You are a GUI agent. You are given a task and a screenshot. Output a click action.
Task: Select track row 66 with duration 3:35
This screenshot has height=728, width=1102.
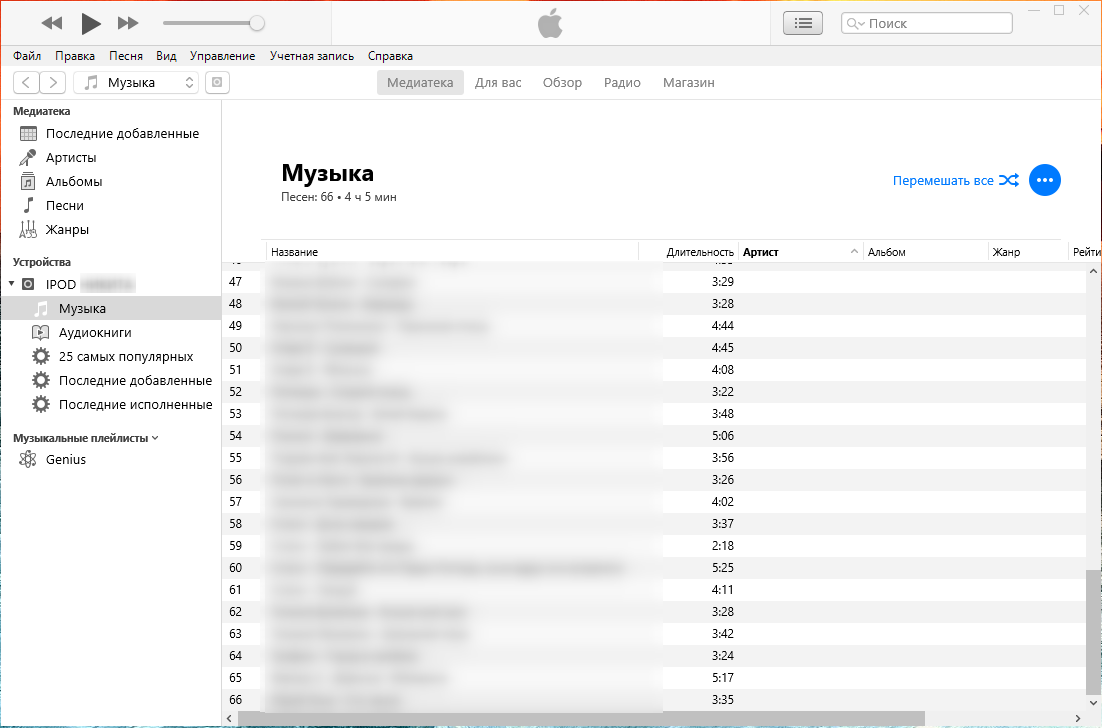tap(654, 700)
